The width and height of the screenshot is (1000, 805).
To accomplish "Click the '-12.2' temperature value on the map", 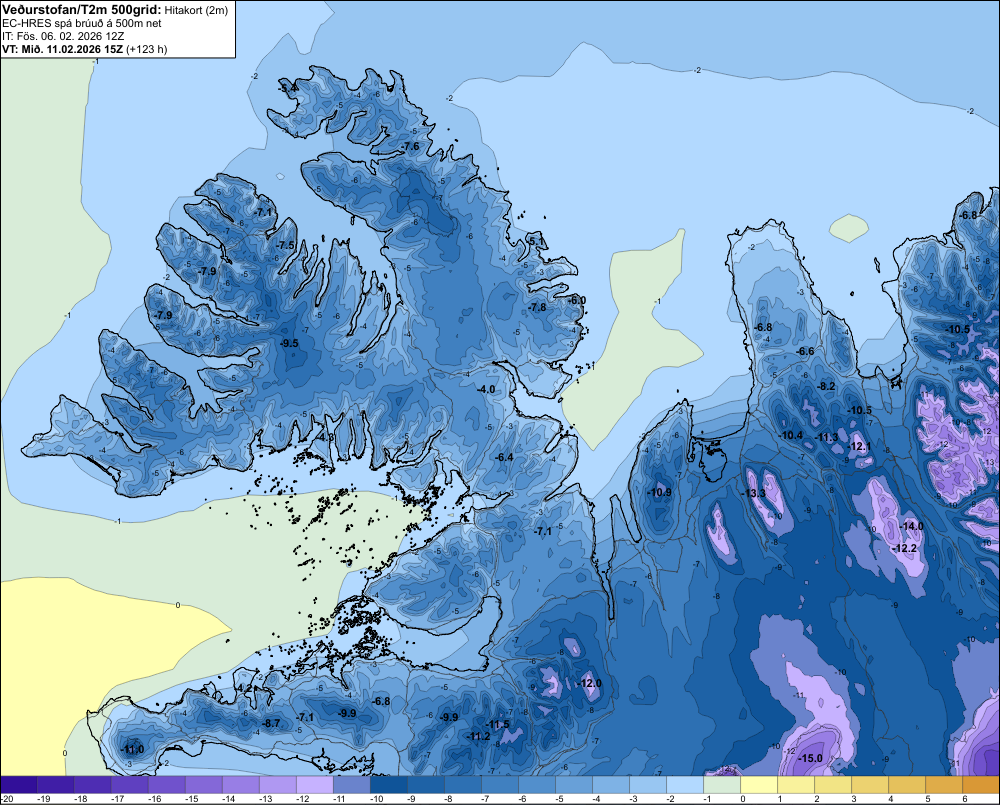I will click(905, 549).
